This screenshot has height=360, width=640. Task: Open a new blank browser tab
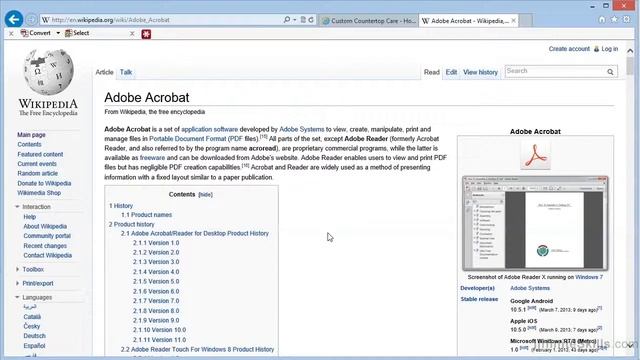click(525, 20)
